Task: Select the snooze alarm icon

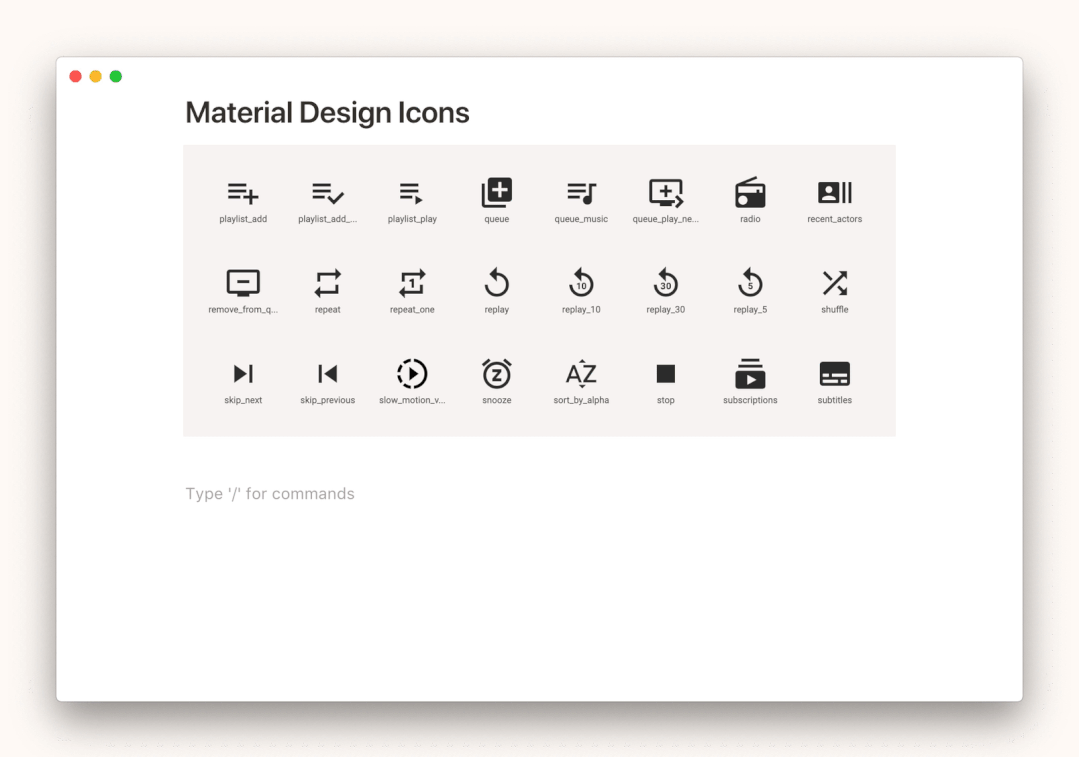Action: click(497, 374)
